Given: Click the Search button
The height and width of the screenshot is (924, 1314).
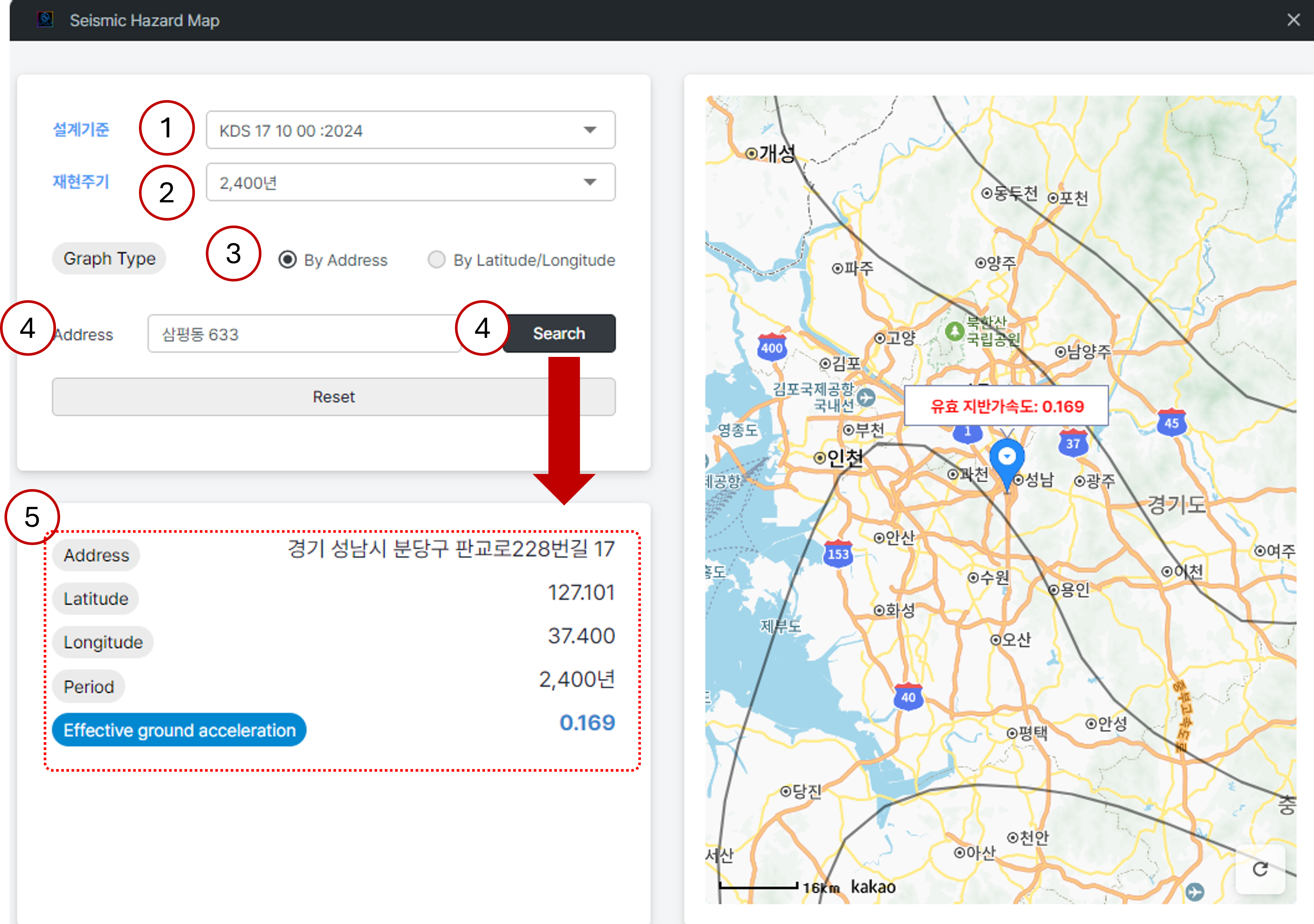Looking at the screenshot, I should [559, 333].
